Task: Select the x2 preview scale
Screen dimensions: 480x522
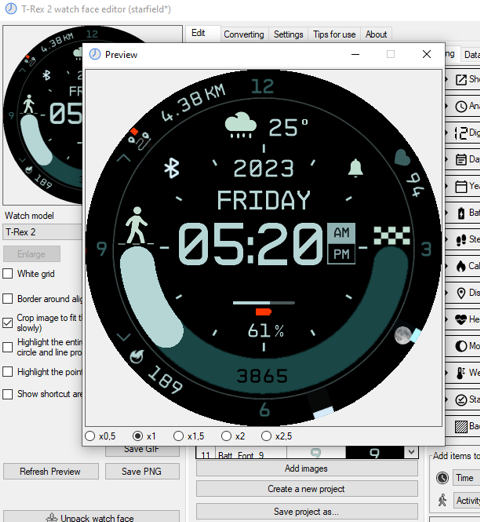Action: tap(226, 436)
